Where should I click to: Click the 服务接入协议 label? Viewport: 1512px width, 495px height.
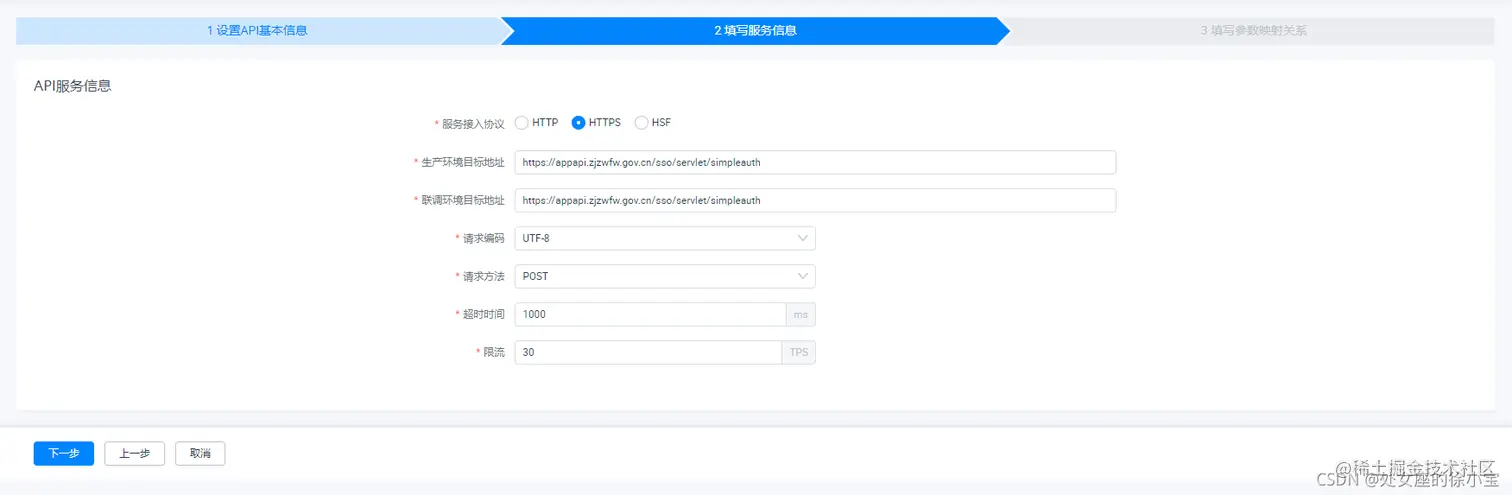click(473, 124)
